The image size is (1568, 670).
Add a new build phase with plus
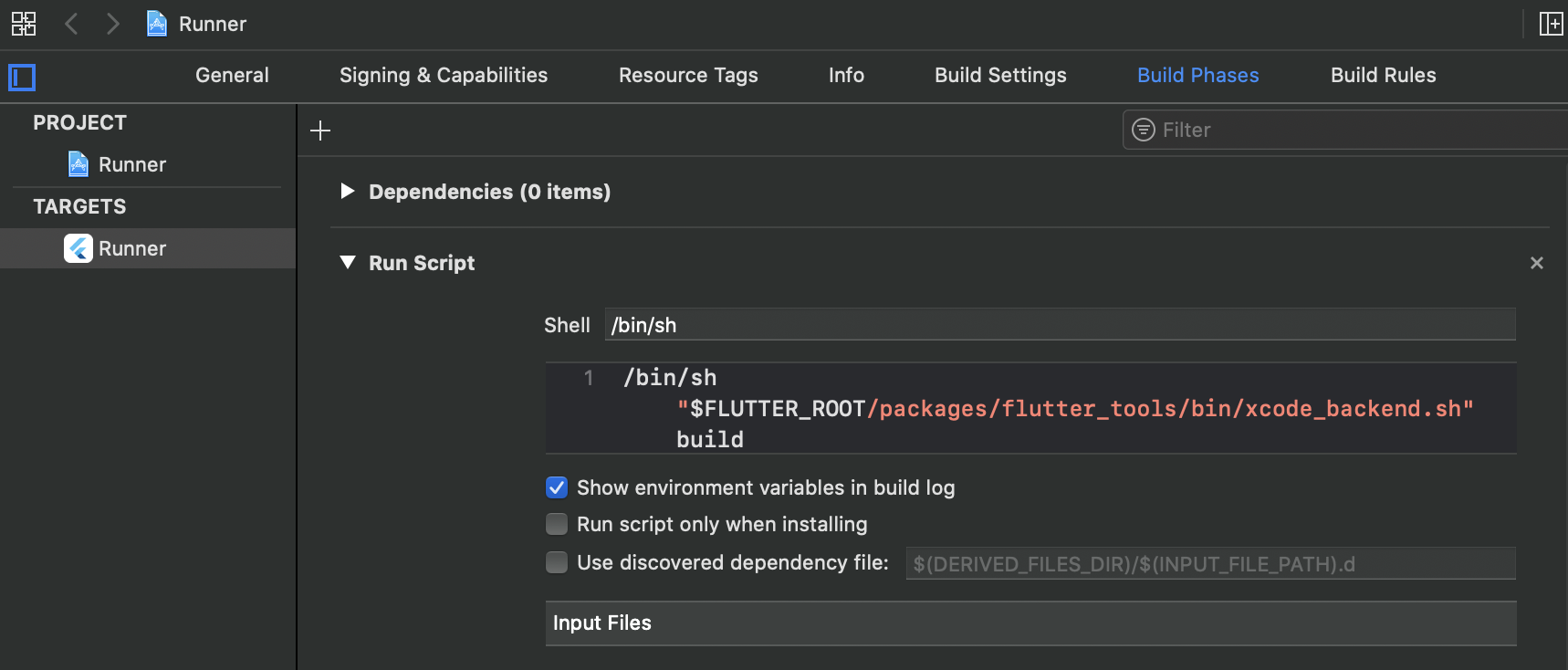pos(320,131)
